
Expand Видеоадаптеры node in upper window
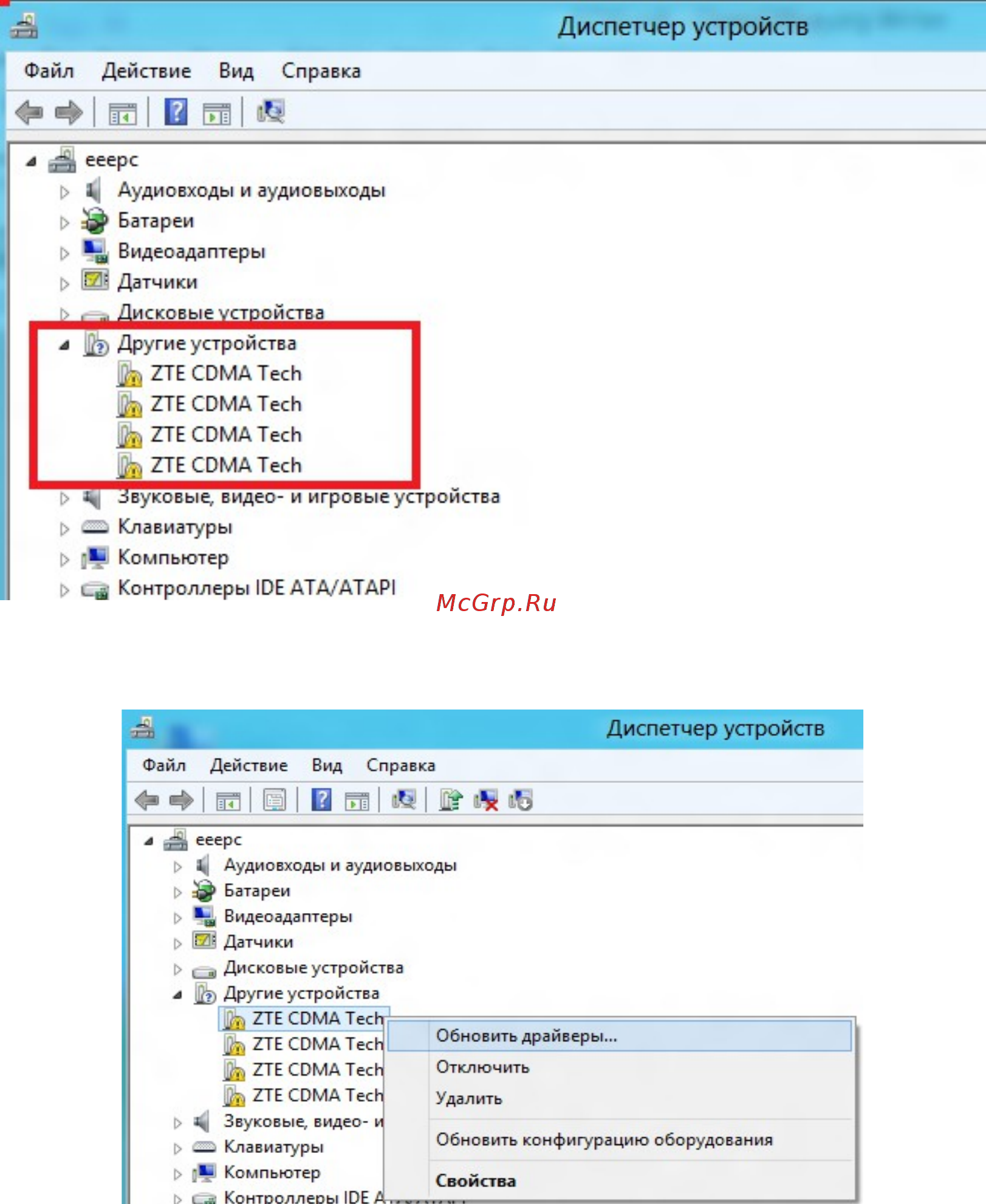tap(64, 253)
